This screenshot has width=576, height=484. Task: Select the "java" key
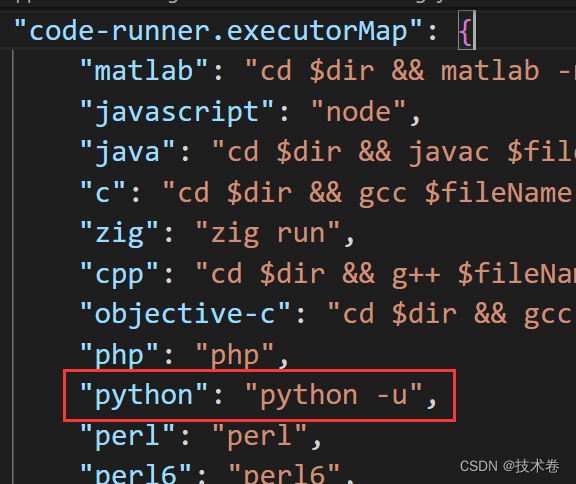[127, 152]
